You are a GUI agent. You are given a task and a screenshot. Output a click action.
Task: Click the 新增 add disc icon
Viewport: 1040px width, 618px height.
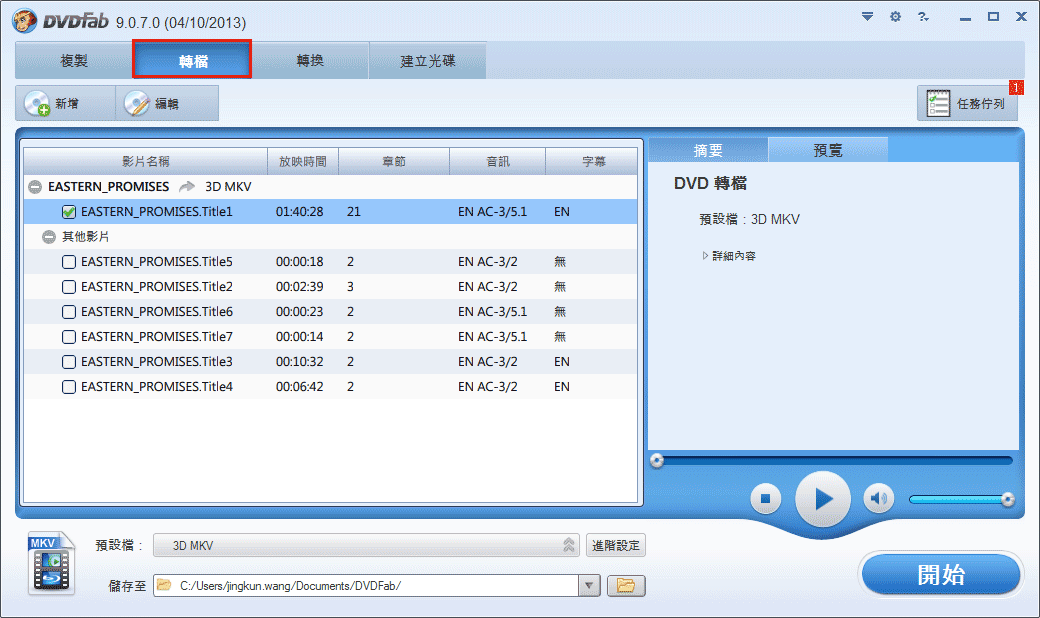click(37, 103)
